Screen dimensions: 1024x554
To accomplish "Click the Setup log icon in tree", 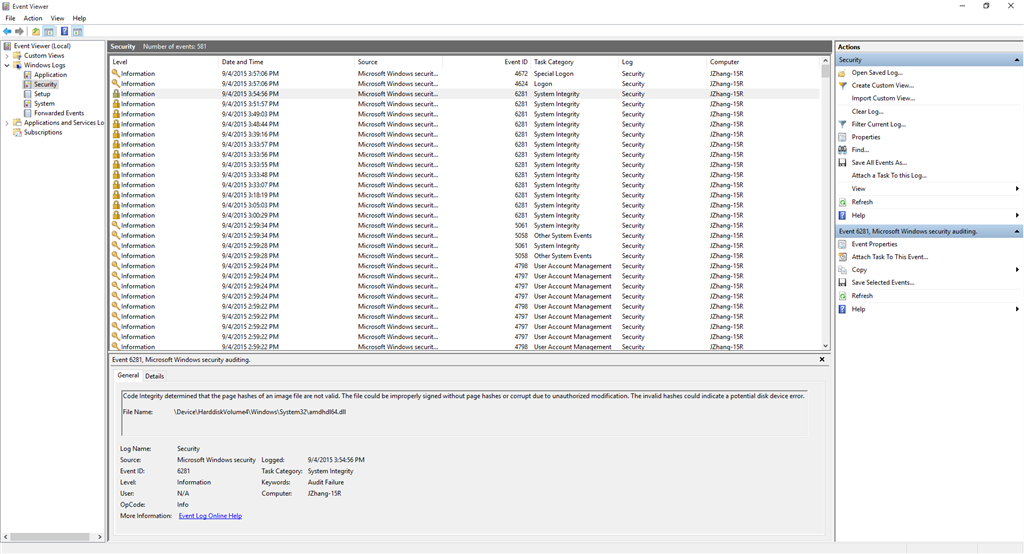I will coord(27,94).
